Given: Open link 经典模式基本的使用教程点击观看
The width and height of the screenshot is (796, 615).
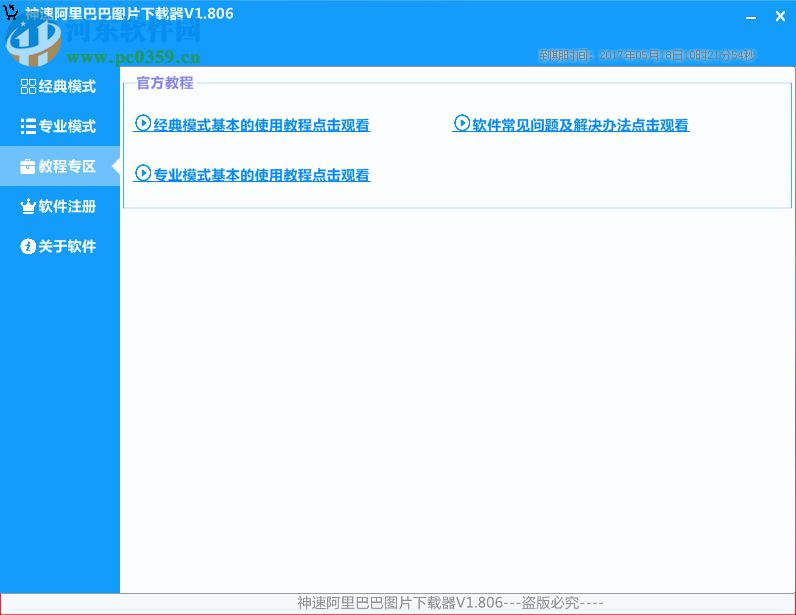Looking at the screenshot, I should click(x=252, y=124).
